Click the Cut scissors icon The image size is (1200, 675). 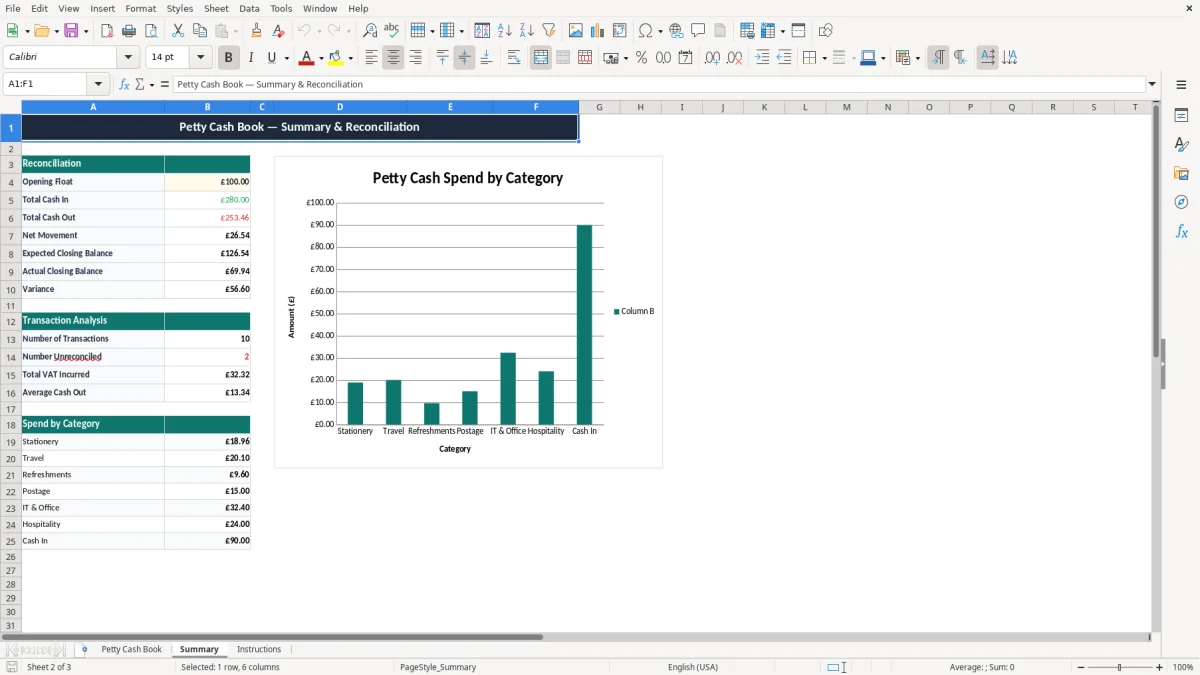click(x=178, y=31)
